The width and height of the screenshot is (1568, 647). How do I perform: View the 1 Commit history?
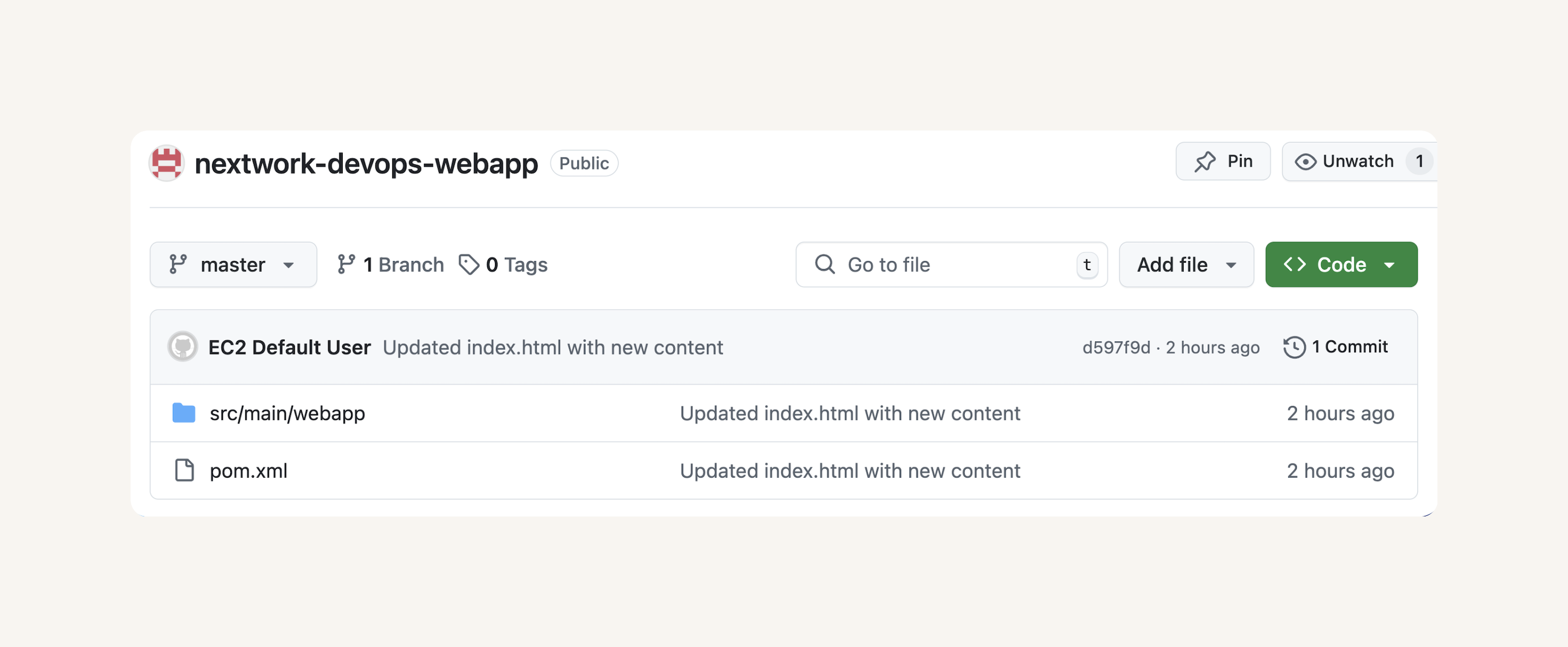coord(1336,347)
